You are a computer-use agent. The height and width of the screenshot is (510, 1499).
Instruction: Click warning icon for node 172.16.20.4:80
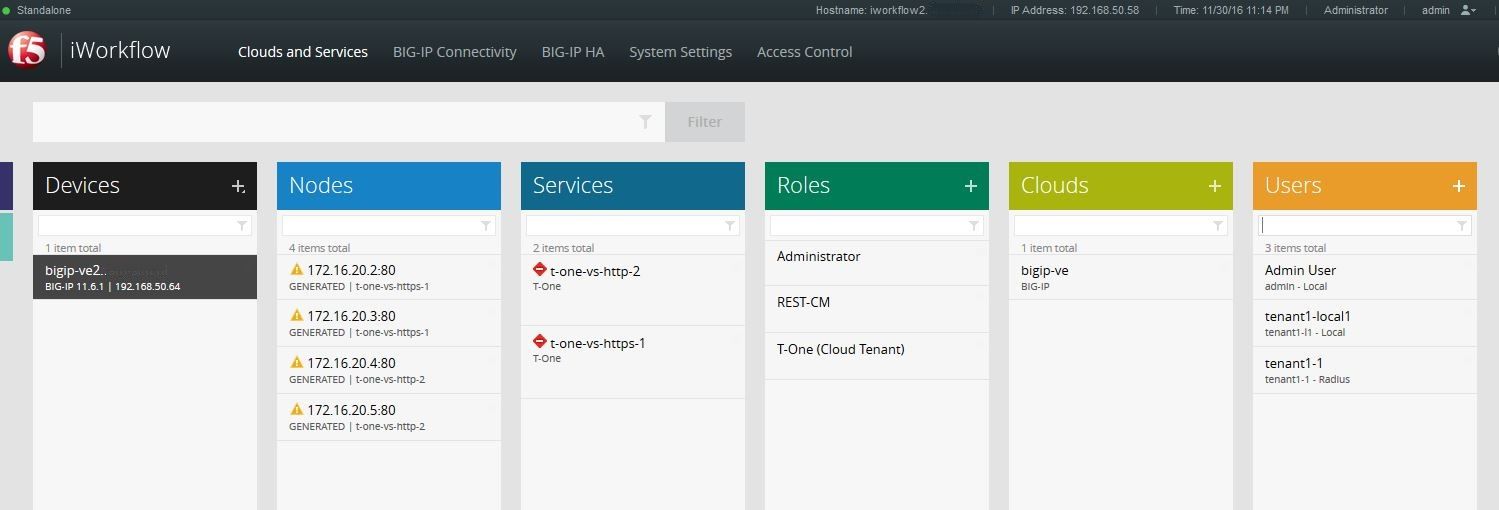tap(296, 362)
